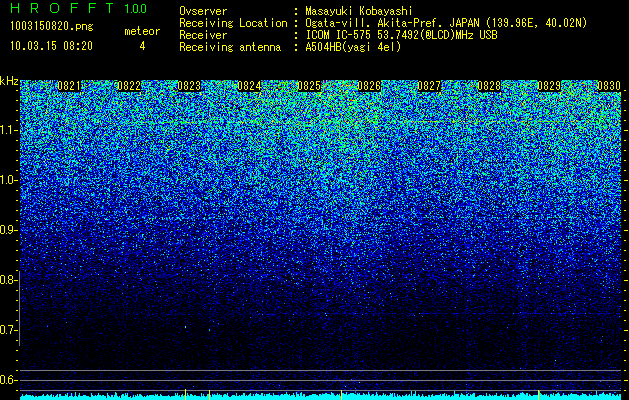
Task: Click the 1.1 kHz axis label
Action: click(7, 130)
